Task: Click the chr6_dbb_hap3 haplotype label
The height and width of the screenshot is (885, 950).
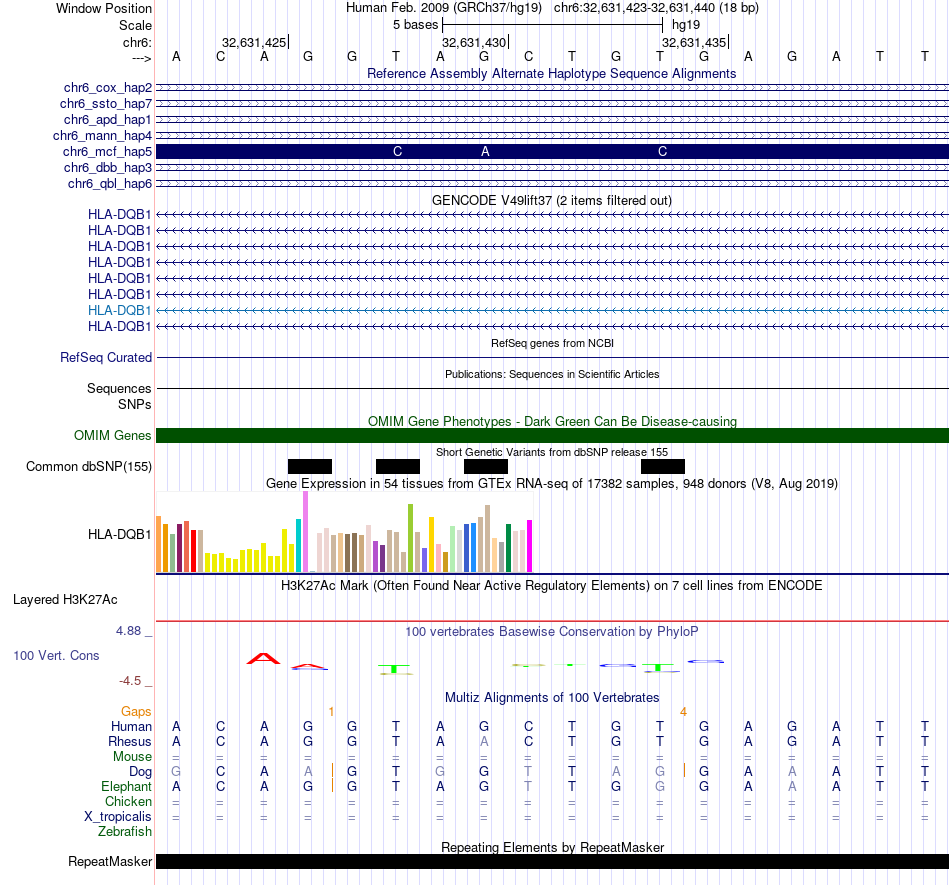Action: click(108, 167)
